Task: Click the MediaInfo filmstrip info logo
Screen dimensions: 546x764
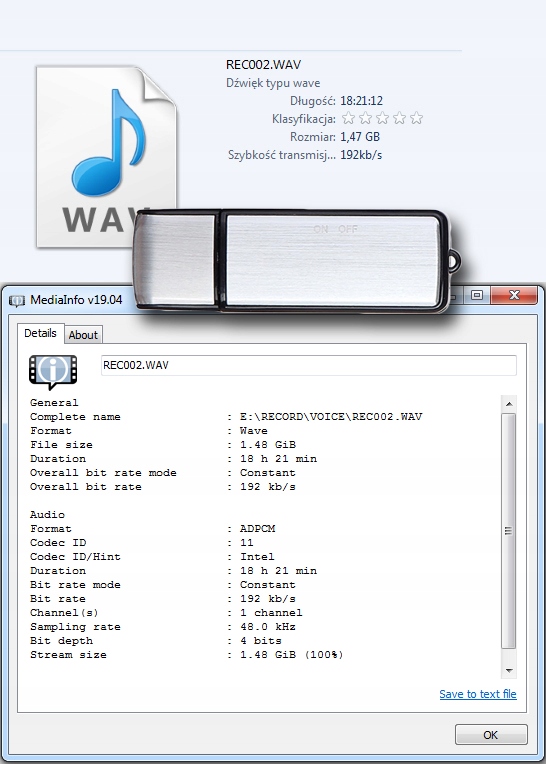Action: tap(53, 371)
